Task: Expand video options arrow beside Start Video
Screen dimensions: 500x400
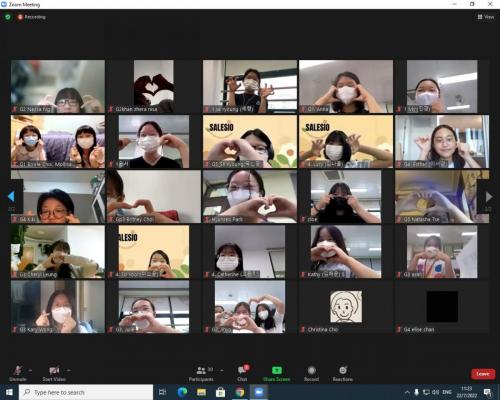Action: coord(69,370)
